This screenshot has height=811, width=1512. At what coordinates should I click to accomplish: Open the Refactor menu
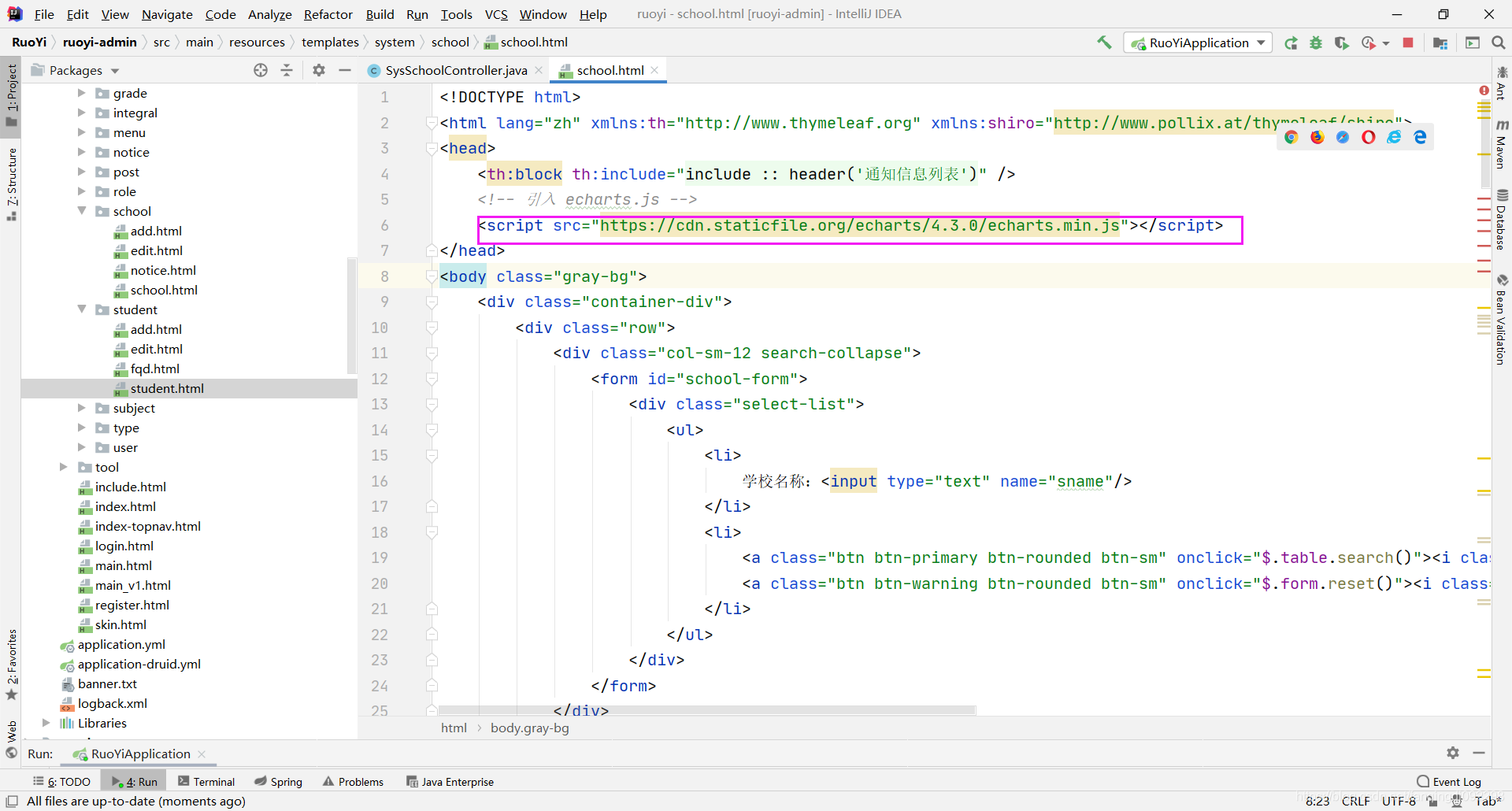click(328, 14)
